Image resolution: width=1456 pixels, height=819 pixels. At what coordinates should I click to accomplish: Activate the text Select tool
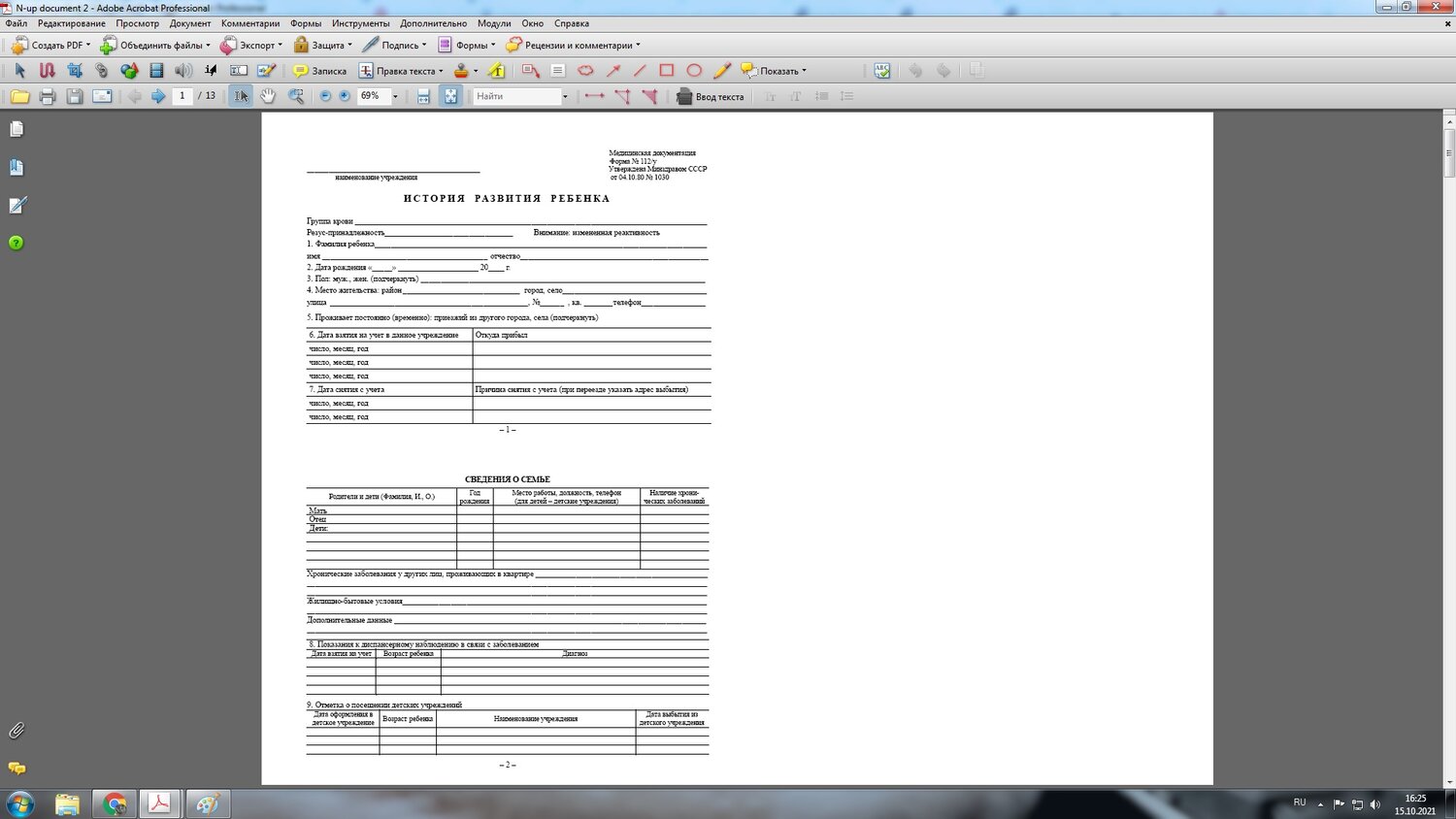click(241, 96)
